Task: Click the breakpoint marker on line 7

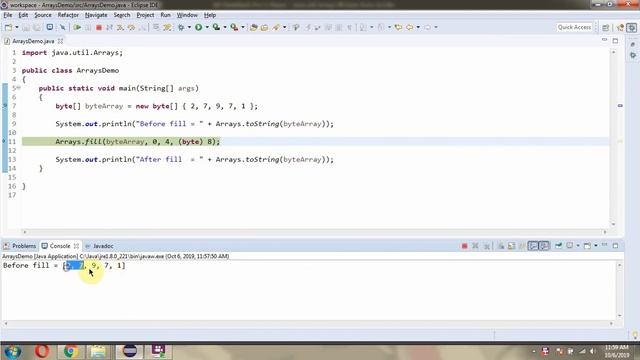Action: coord(5,106)
